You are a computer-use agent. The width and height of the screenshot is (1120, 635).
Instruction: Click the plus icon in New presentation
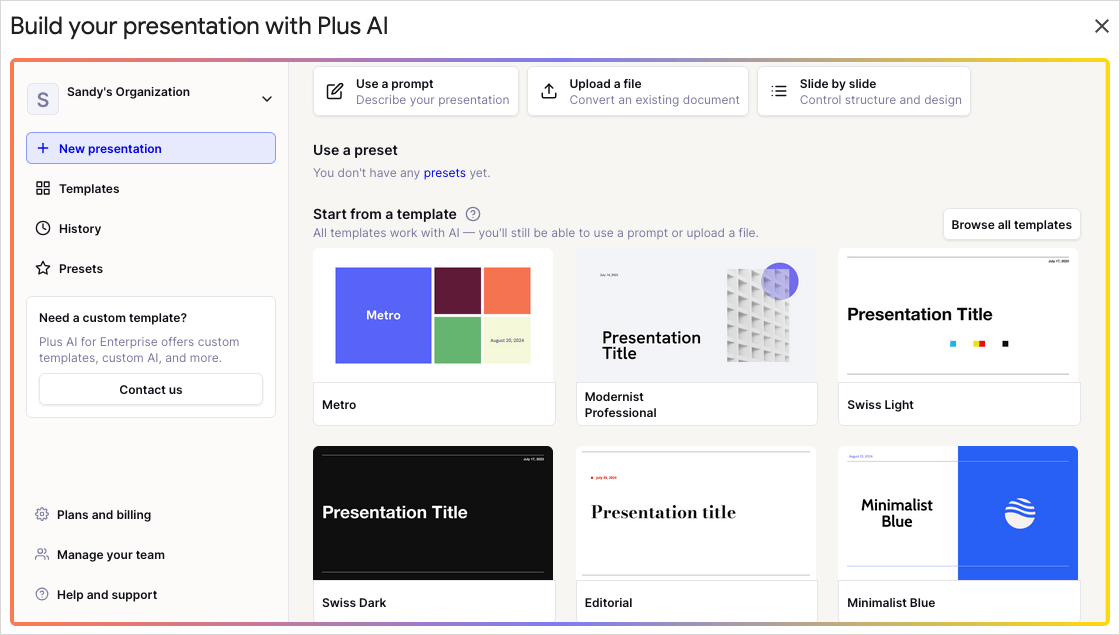tap(43, 148)
